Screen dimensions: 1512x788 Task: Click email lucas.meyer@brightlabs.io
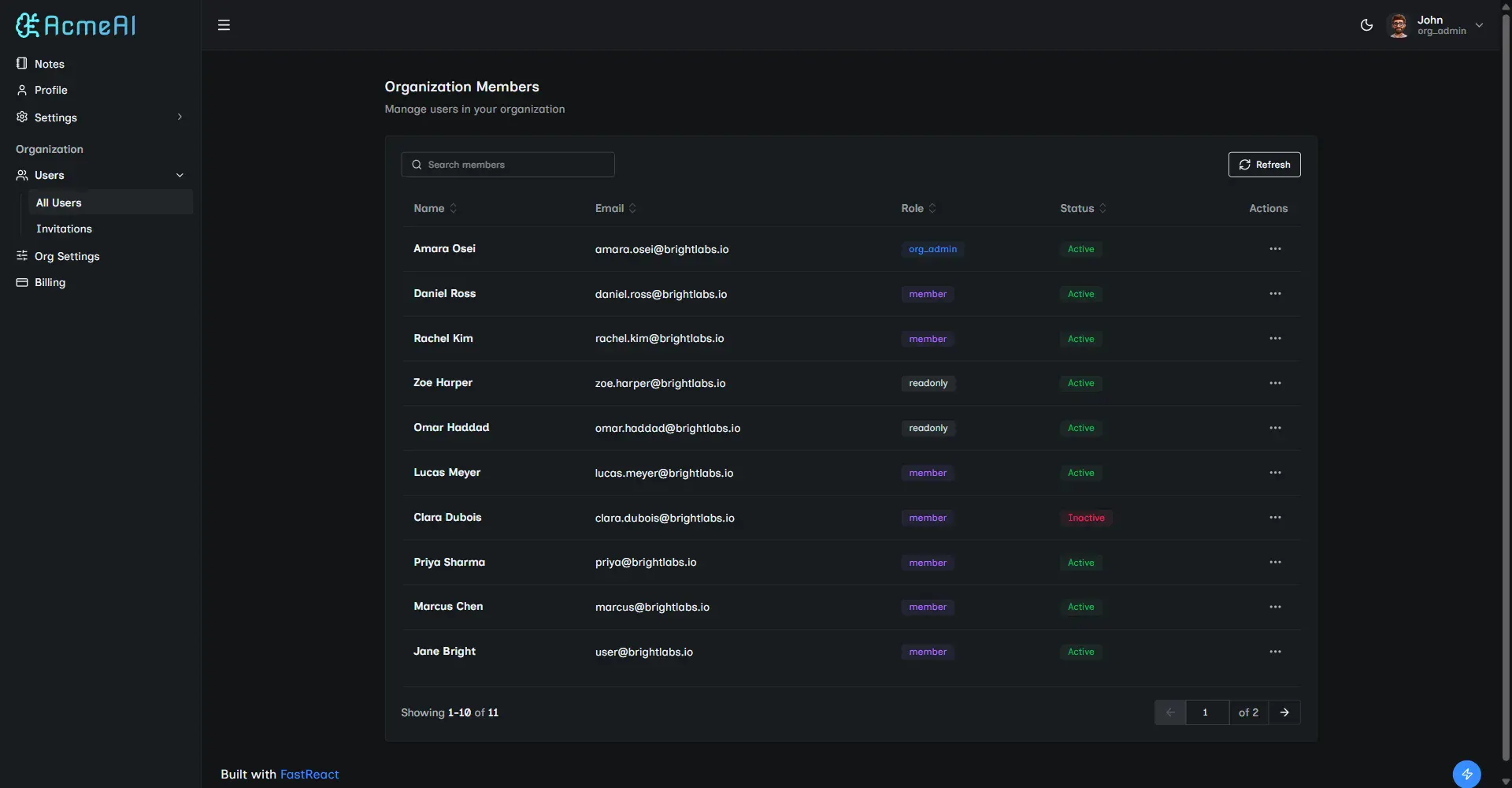point(664,473)
